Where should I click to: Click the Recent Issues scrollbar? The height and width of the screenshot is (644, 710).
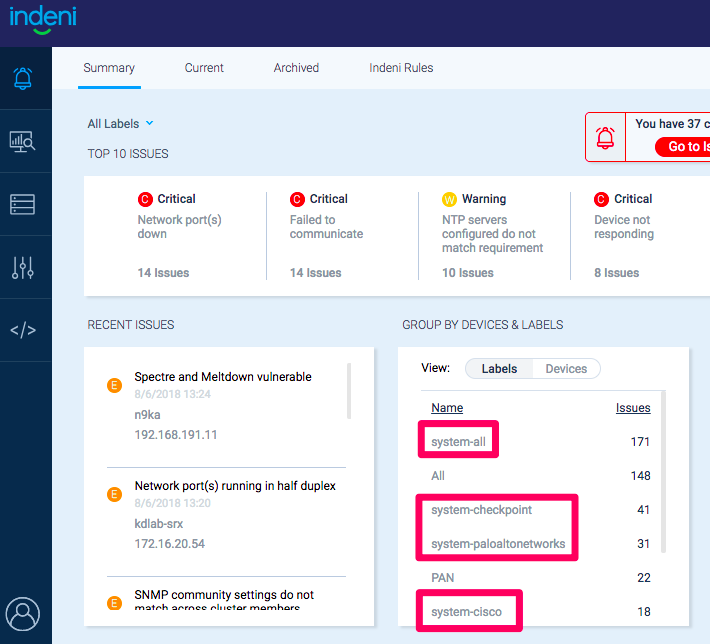[349, 391]
